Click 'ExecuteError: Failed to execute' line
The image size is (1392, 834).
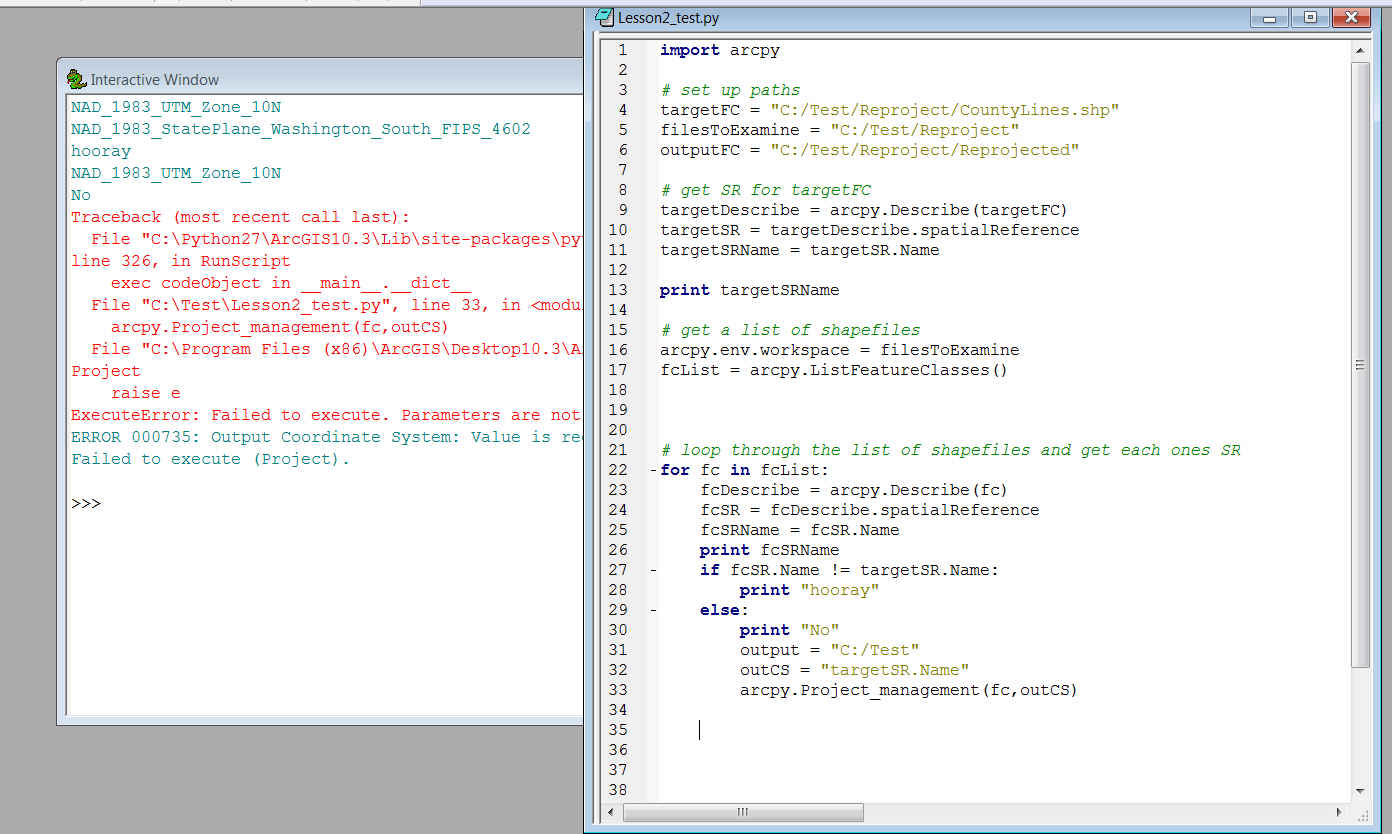[x=326, y=415]
